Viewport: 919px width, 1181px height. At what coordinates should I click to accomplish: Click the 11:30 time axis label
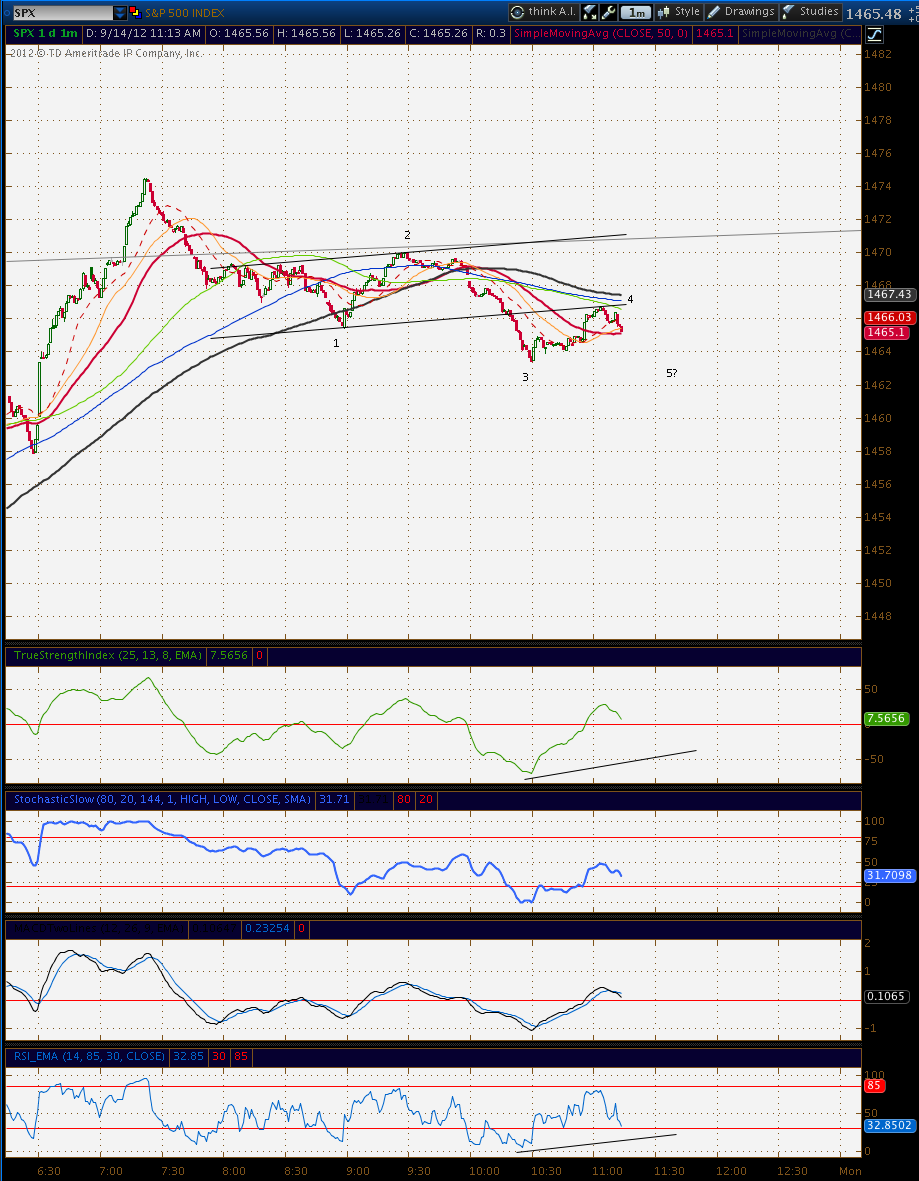coord(668,1171)
